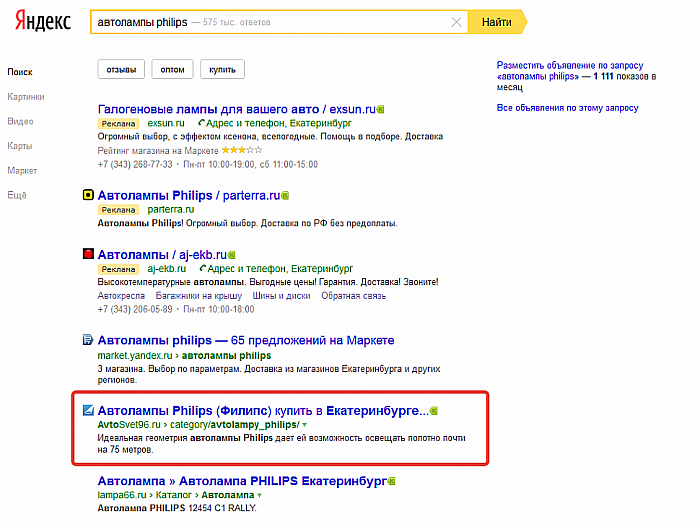Open market.yandex.ru breadcrumb link
The width and height of the screenshot is (700, 527).
tap(135, 356)
